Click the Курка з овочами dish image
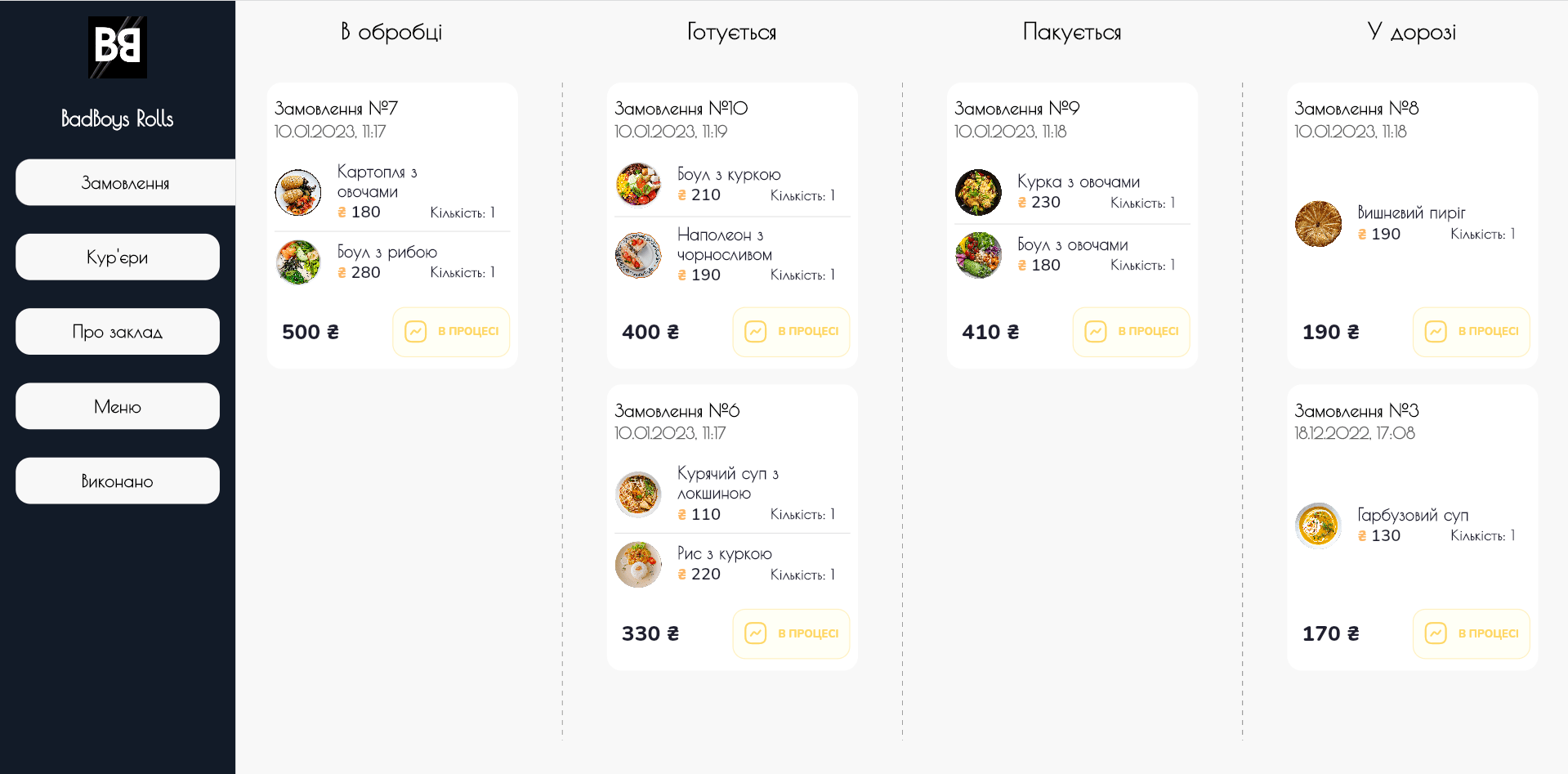1568x774 pixels. click(x=978, y=193)
